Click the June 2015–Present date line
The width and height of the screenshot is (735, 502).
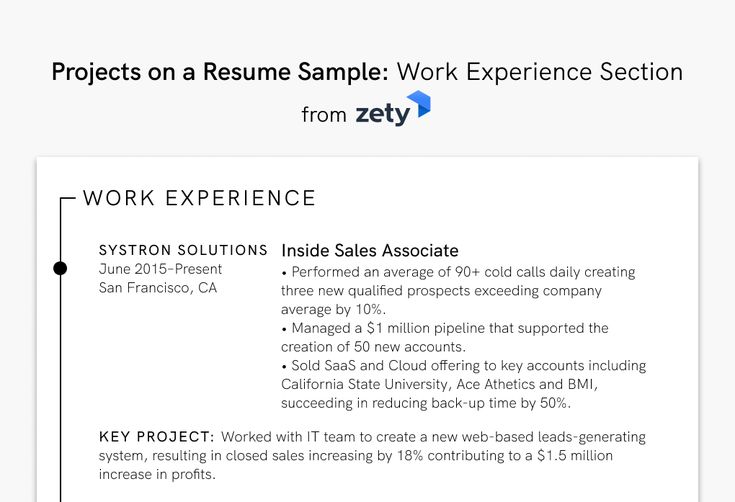pyautogui.click(x=160, y=269)
